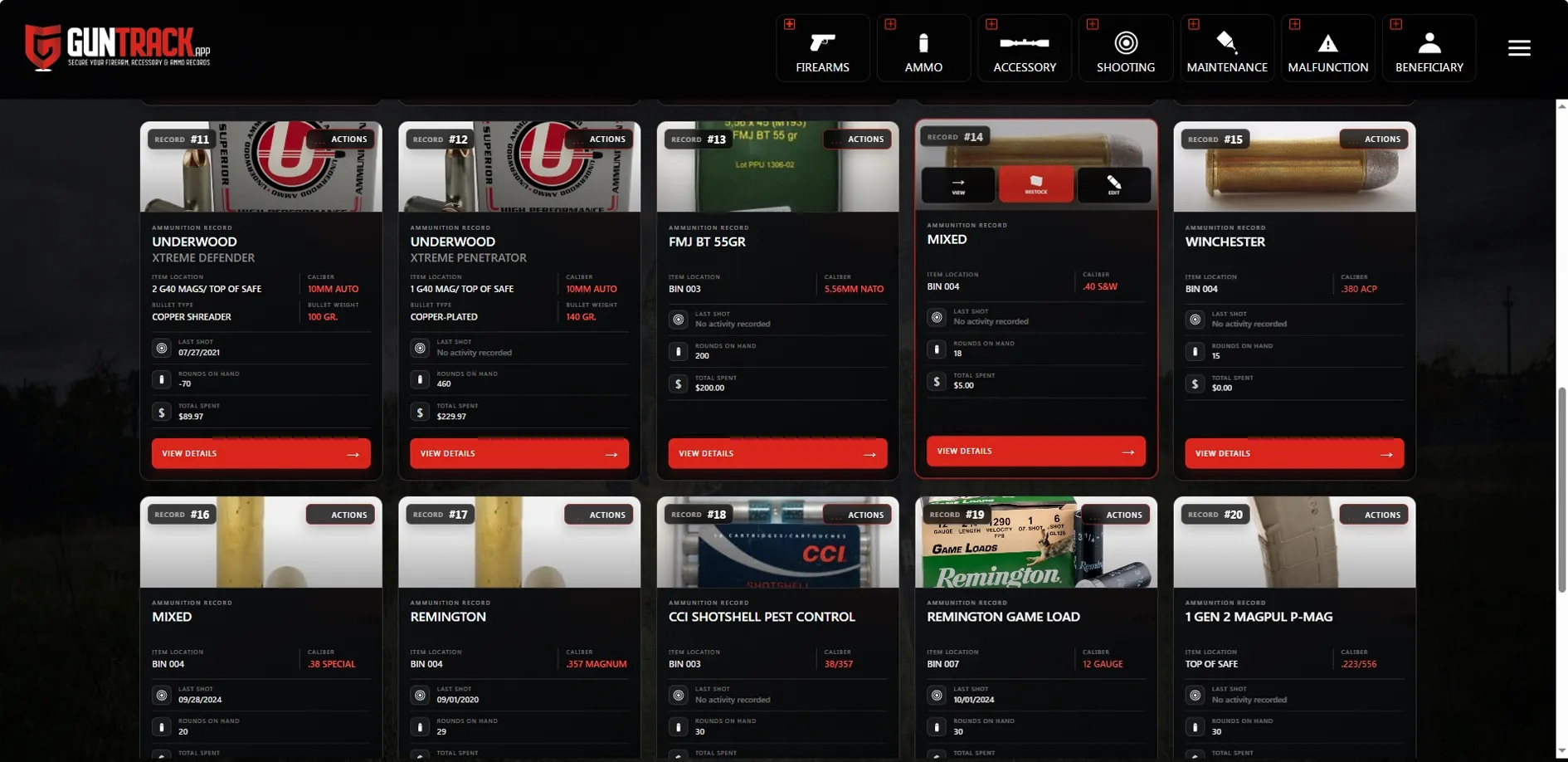This screenshot has width=1568, height=762.
Task: Open the Accessory section
Action: tap(1025, 48)
